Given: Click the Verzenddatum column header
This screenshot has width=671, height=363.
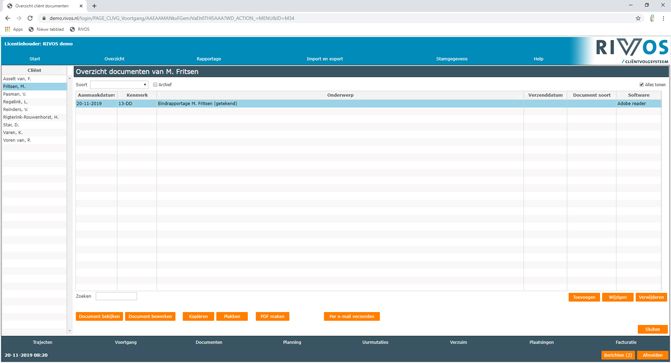Looking at the screenshot, I should [545, 95].
